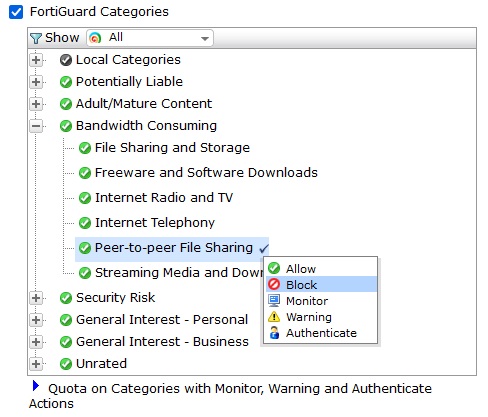Click the red Block icon in the menu
This screenshot has width=488, height=417.
[x=274, y=284]
